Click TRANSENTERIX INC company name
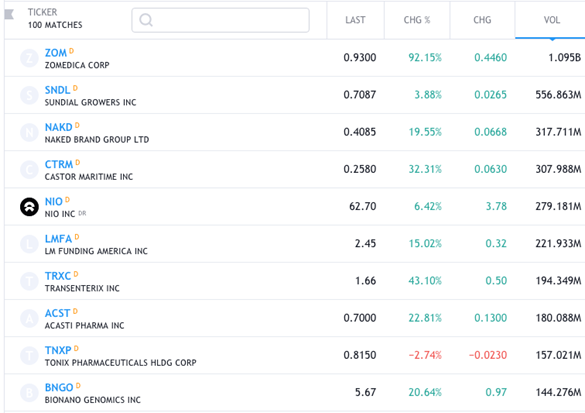Viewport: 585px width, 413px height. (x=82, y=288)
